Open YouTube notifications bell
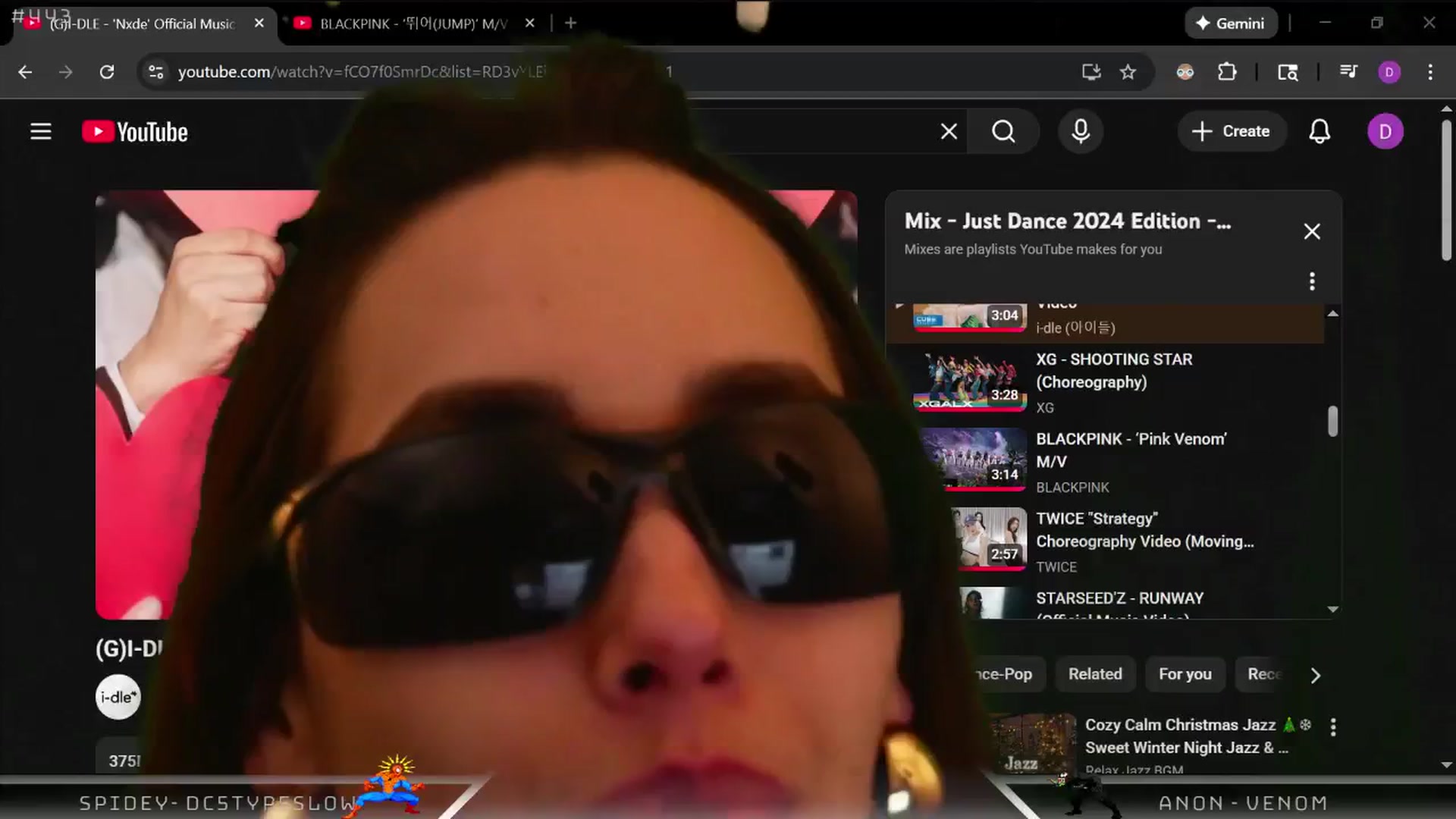This screenshot has height=819, width=1456. [1319, 132]
